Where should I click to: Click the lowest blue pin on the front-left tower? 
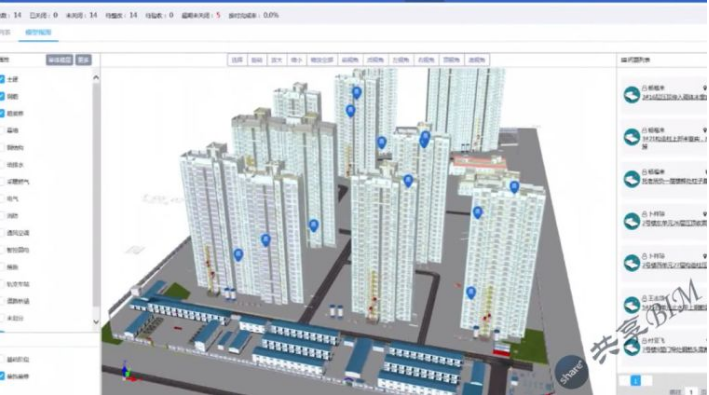[238, 255]
